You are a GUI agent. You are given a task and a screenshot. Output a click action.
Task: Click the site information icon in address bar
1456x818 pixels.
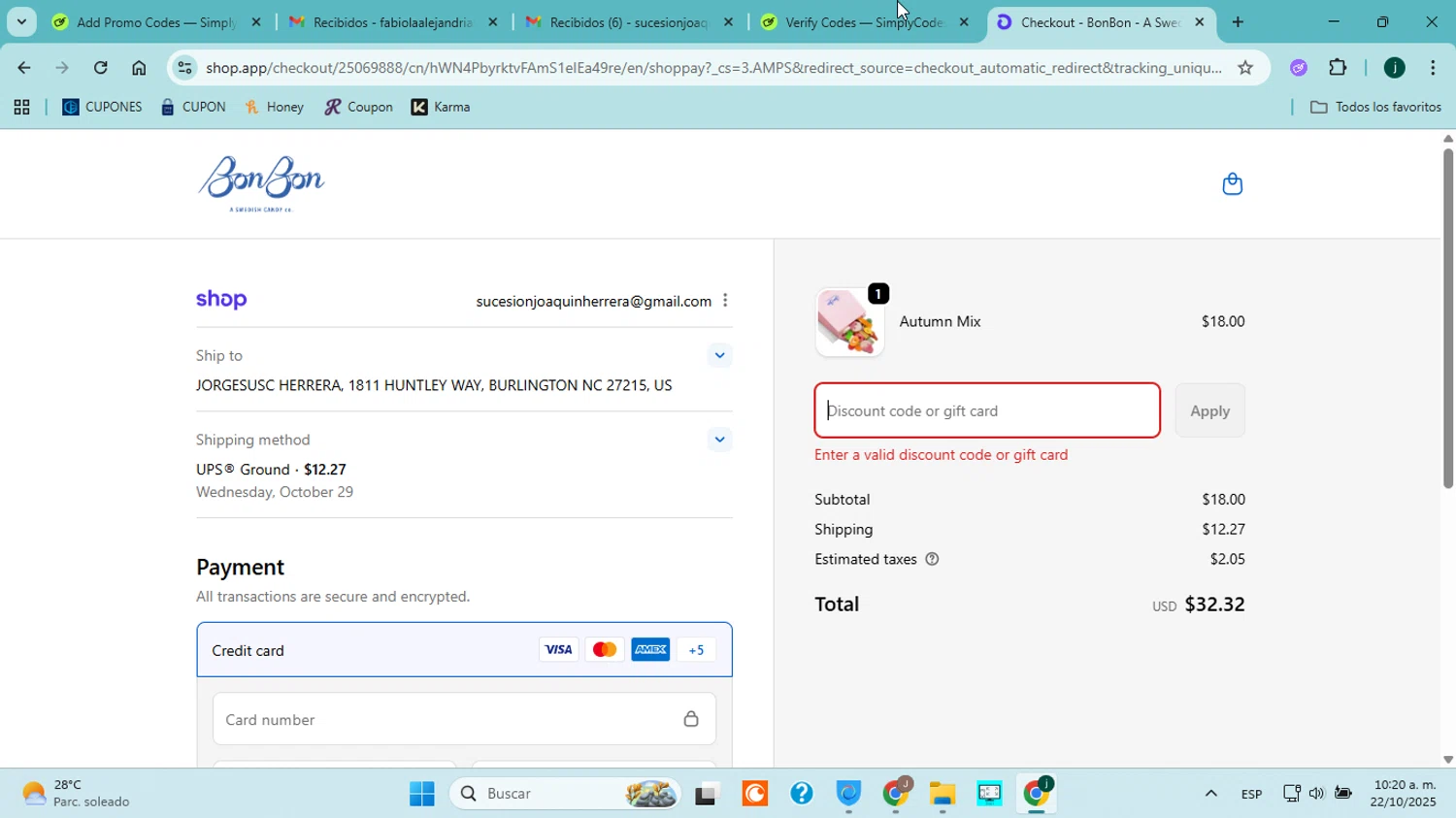(x=185, y=68)
